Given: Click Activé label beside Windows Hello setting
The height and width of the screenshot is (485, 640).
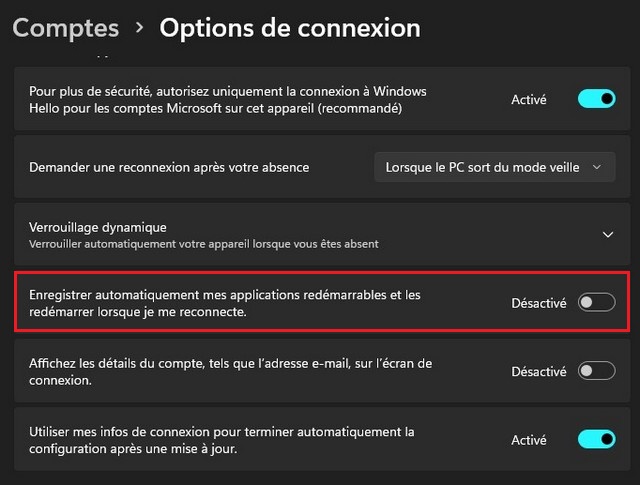Looking at the screenshot, I should (x=529, y=99).
